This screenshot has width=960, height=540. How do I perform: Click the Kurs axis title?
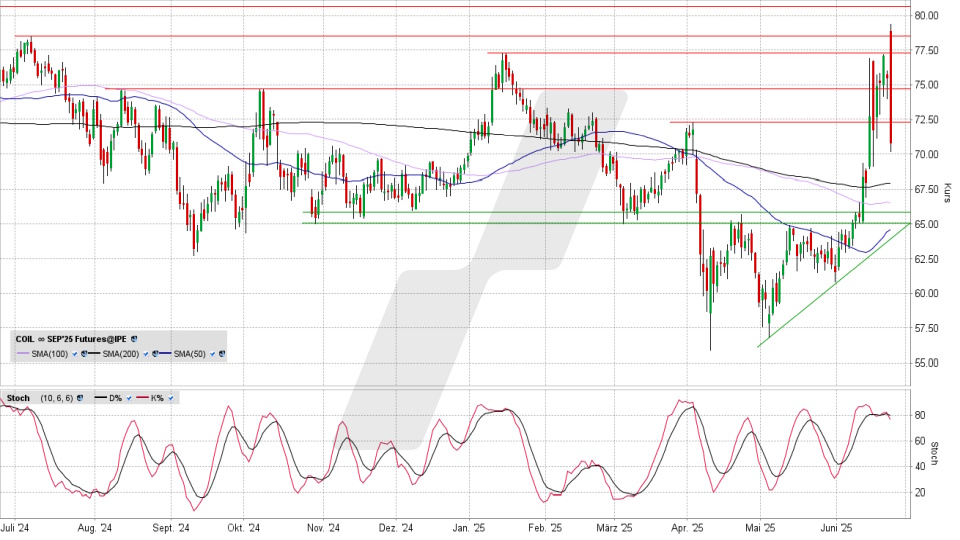947,192
